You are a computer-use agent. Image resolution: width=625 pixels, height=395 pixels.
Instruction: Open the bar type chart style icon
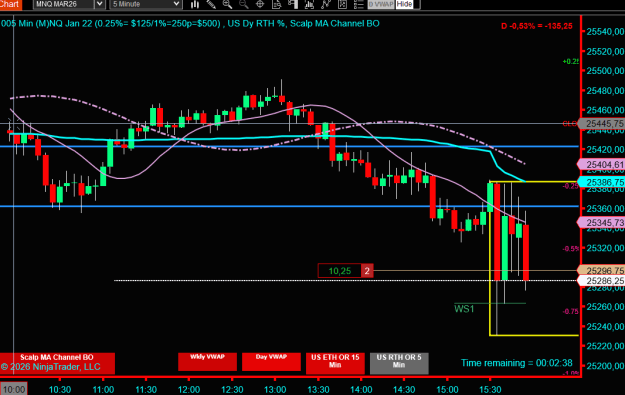click(x=195, y=4)
